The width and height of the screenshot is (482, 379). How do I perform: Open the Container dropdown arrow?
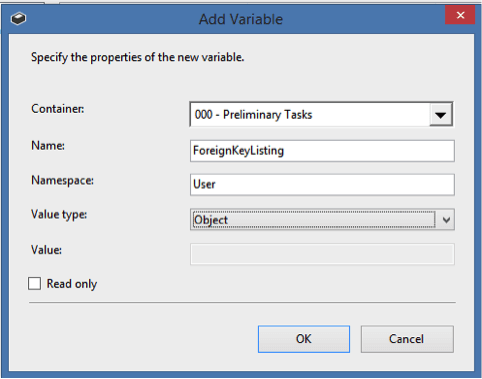point(441,115)
